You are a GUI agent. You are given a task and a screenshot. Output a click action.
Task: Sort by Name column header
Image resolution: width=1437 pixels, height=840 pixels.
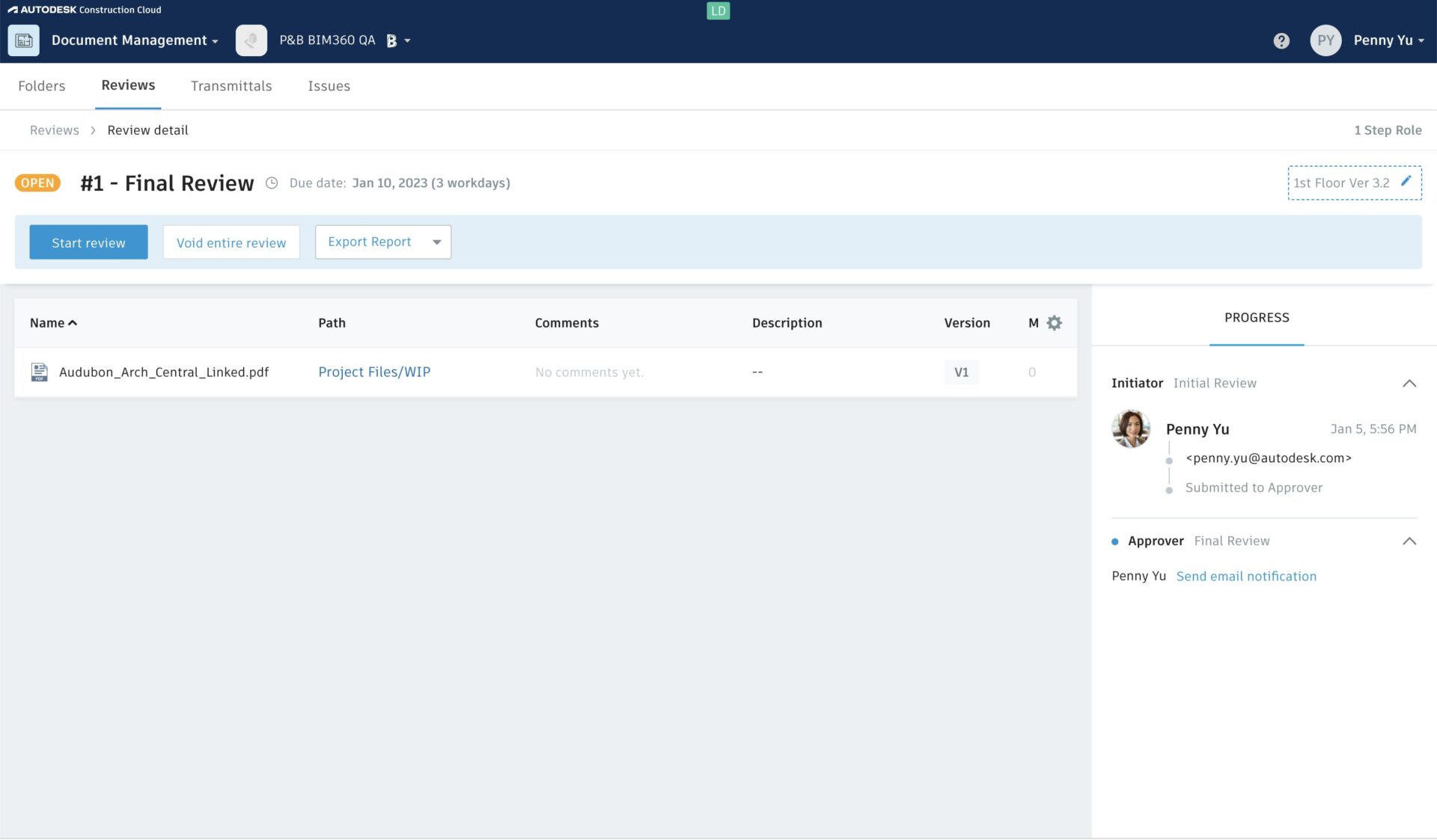pyautogui.click(x=47, y=323)
